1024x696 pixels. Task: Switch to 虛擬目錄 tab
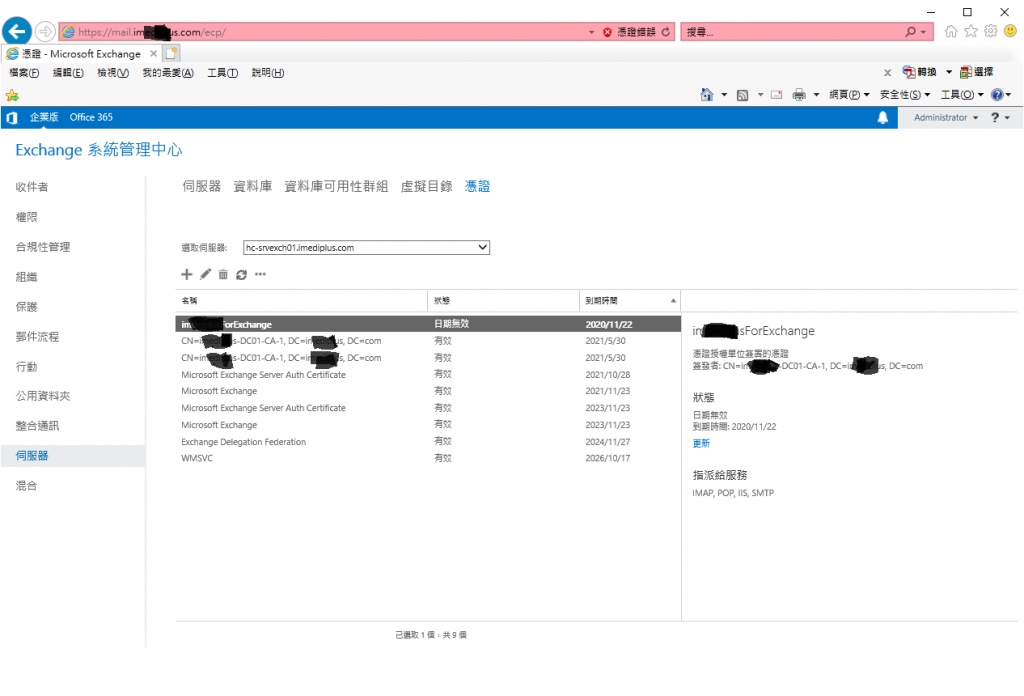click(x=426, y=186)
